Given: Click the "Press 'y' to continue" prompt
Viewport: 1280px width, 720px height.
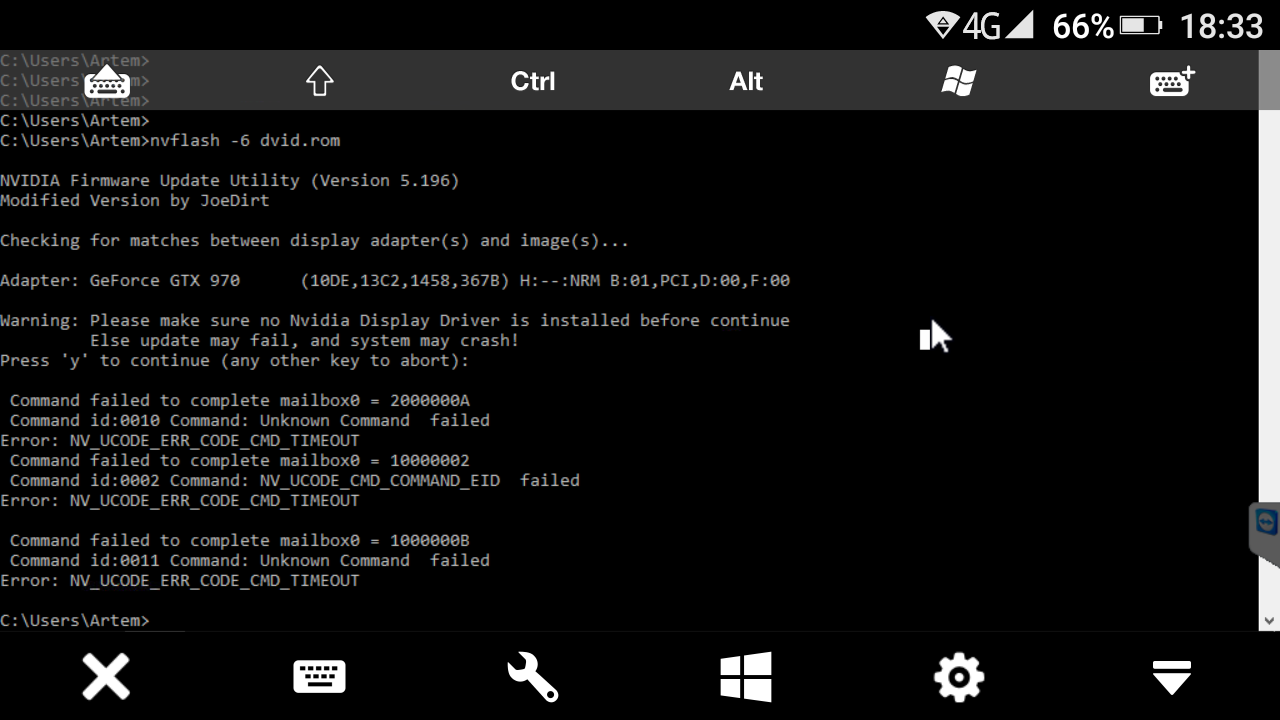Looking at the screenshot, I should [x=235, y=361].
